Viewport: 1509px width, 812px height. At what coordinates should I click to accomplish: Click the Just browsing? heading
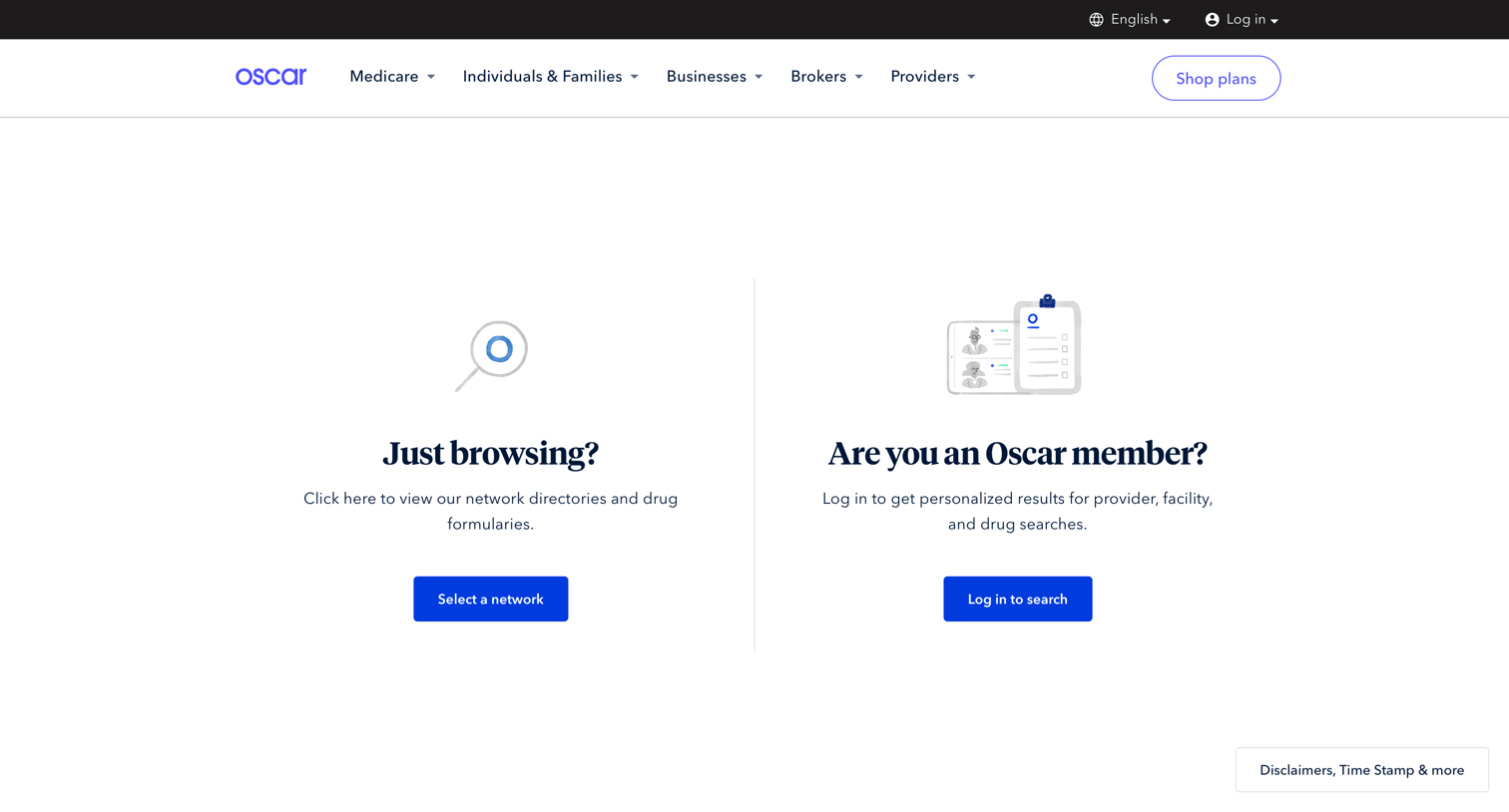[x=491, y=454]
